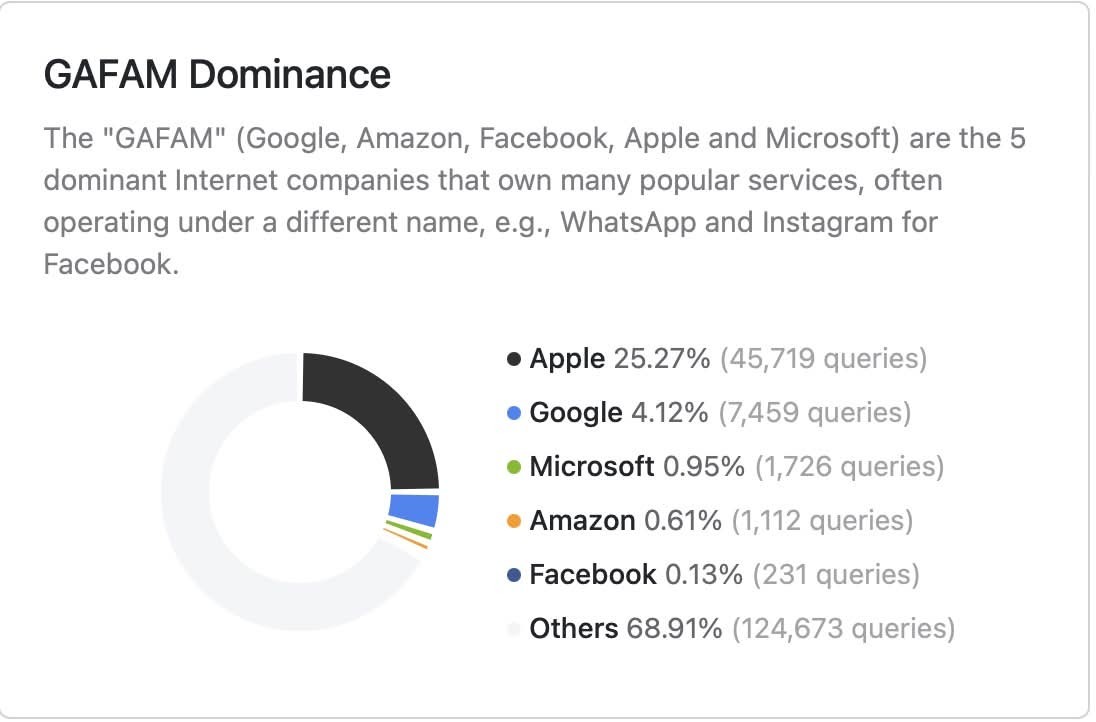1096x722 pixels.
Task: Click the green Microsoft legend dot
Action: (x=514, y=466)
